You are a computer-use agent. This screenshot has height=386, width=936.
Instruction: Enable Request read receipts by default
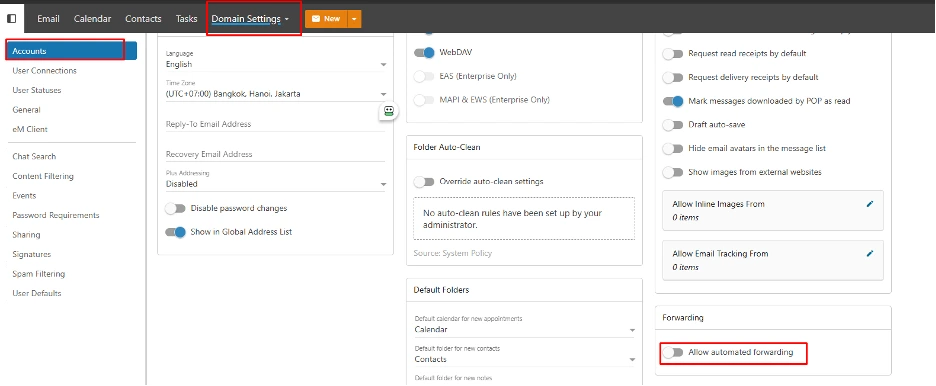click(673, 54)
